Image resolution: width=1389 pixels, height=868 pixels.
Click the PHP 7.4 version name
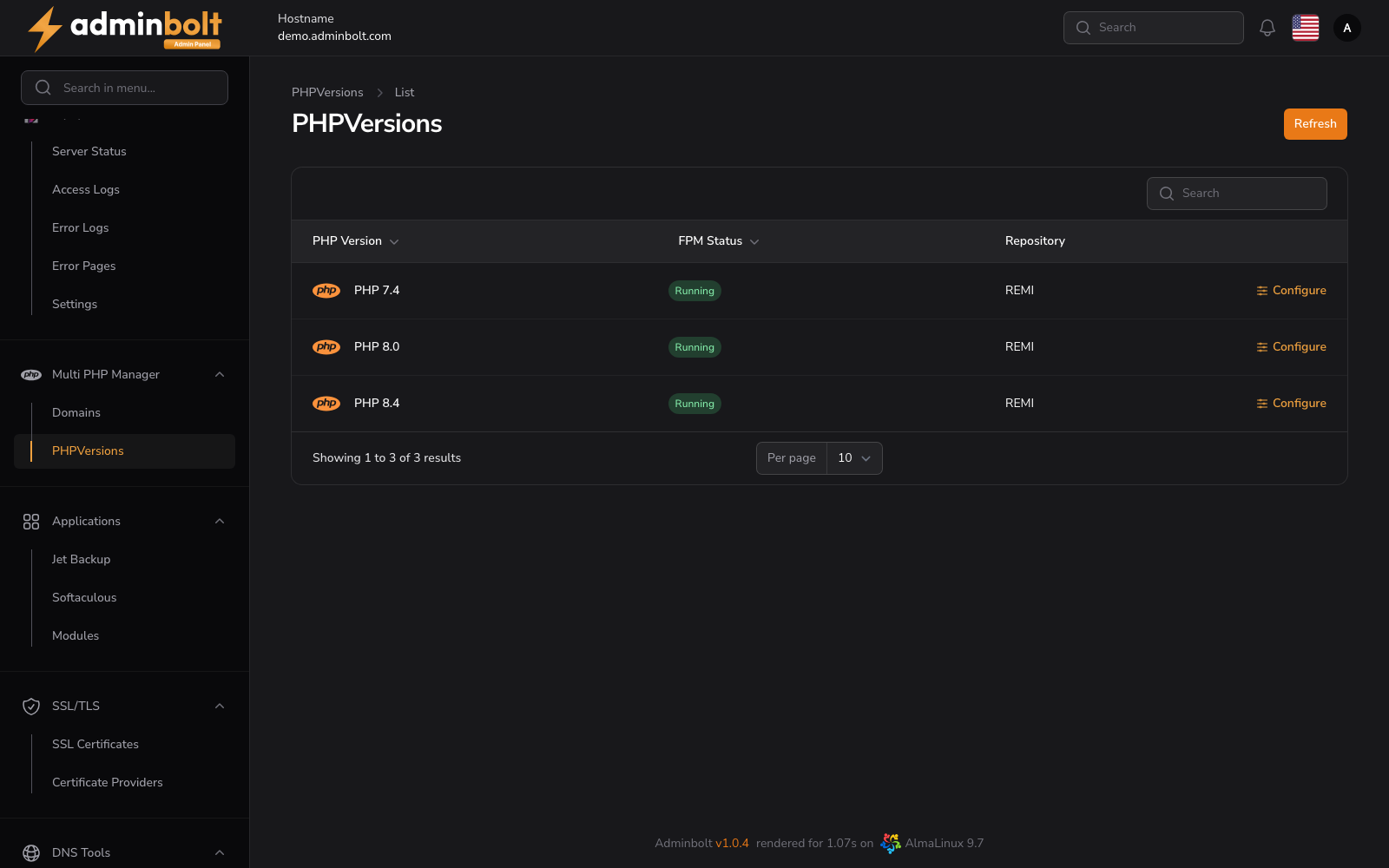click(377, 291)
